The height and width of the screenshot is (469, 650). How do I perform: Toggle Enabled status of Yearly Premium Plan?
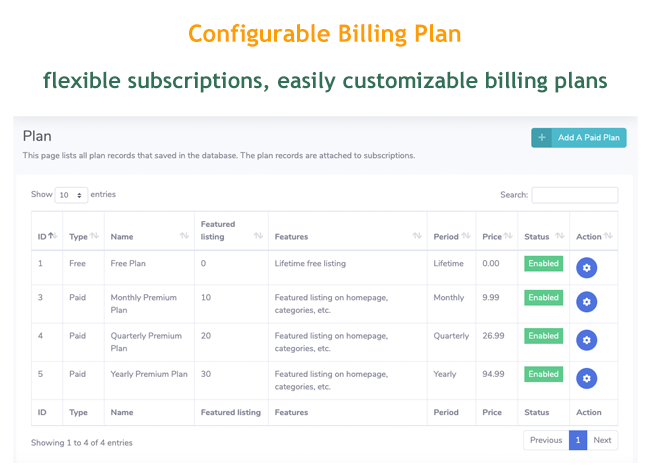[543, 374]
